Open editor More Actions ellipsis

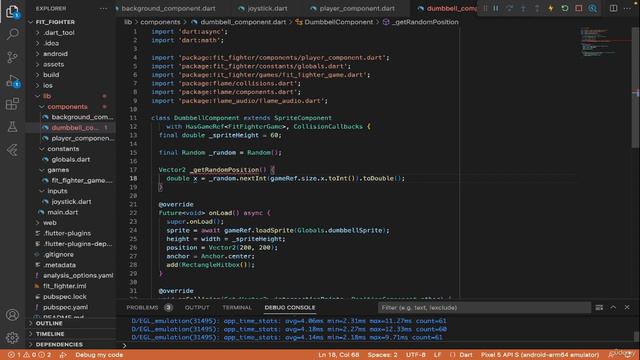point(627,8)
